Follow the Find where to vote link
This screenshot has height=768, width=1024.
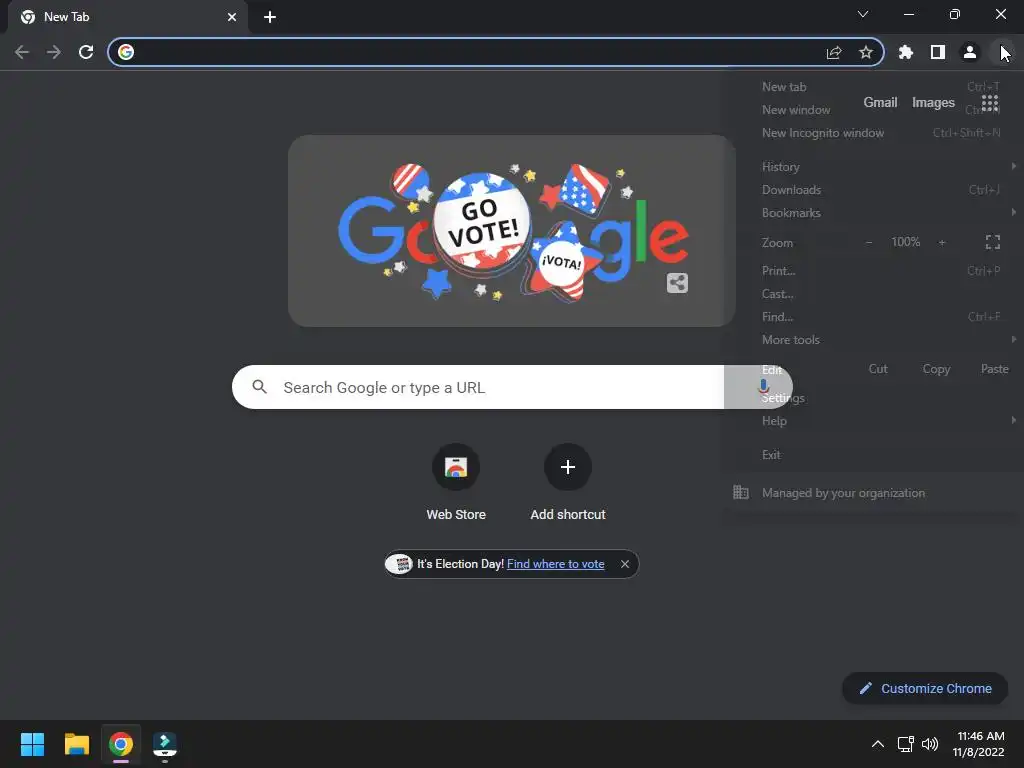point(556,564)
